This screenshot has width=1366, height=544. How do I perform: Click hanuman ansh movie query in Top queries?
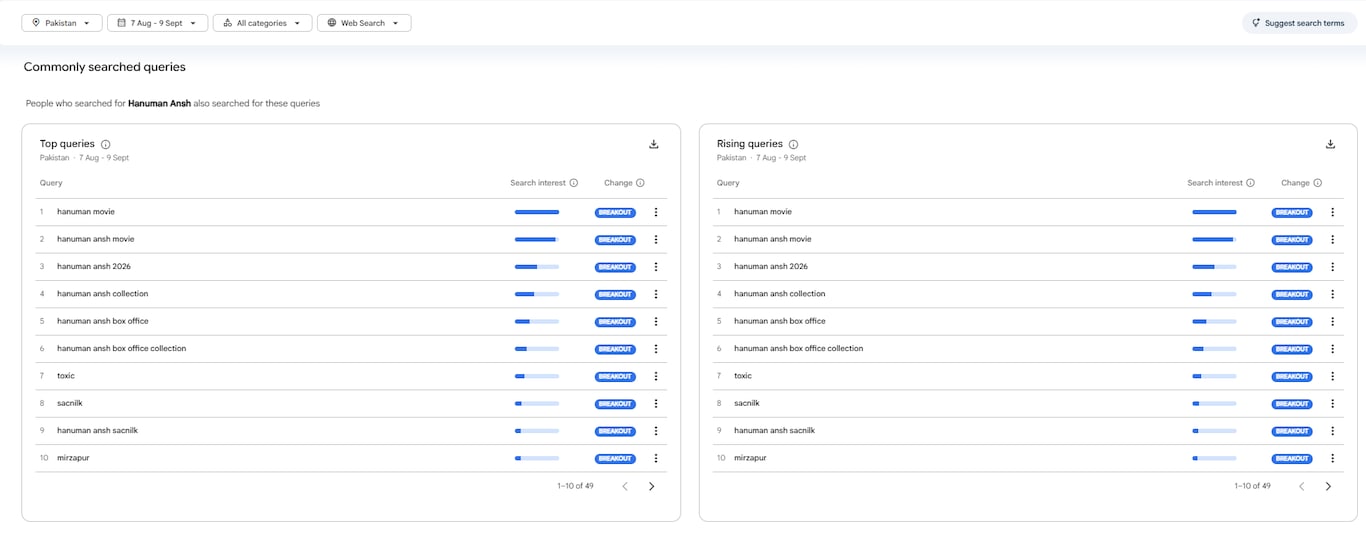point(96,239)
